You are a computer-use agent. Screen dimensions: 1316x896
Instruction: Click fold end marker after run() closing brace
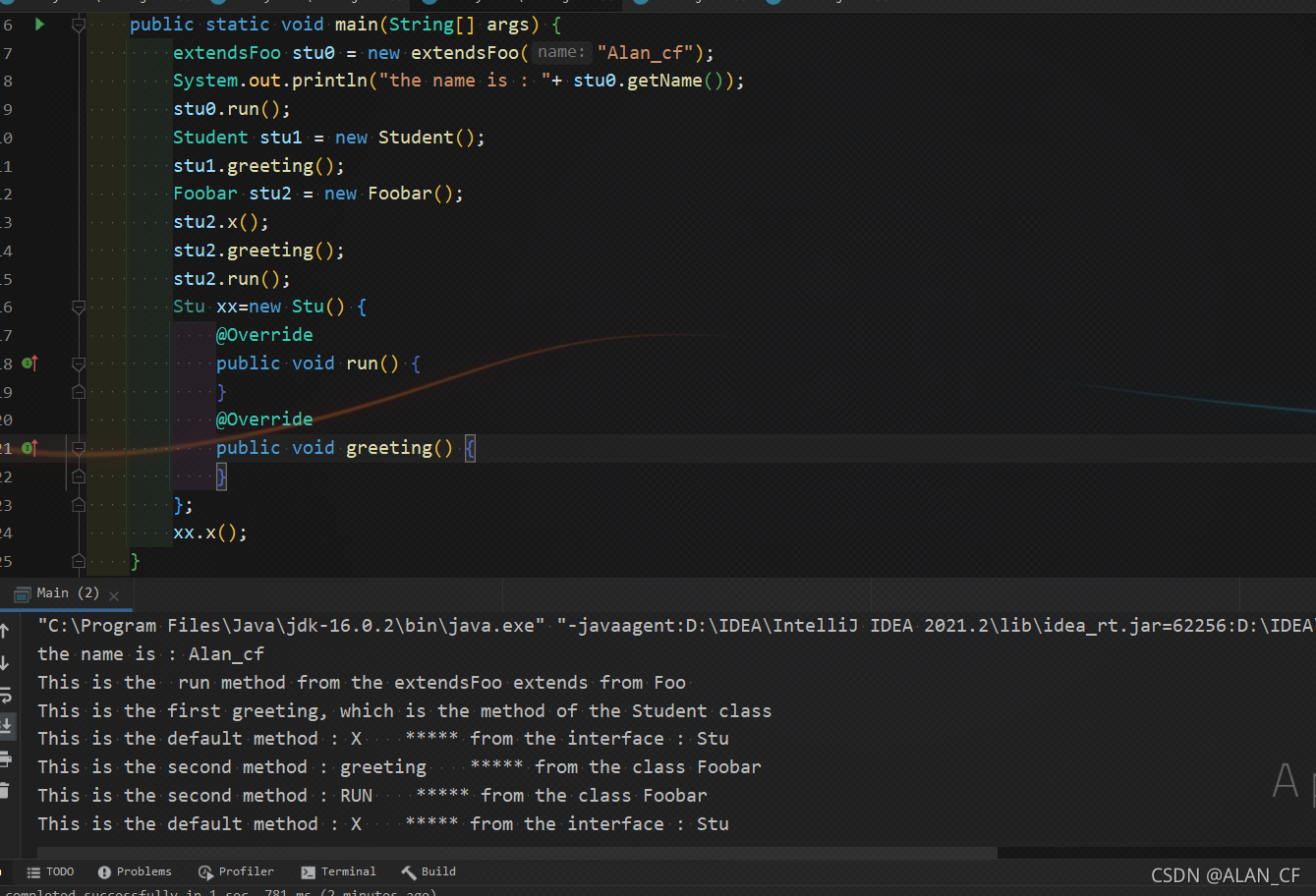[x=79, y=392]
